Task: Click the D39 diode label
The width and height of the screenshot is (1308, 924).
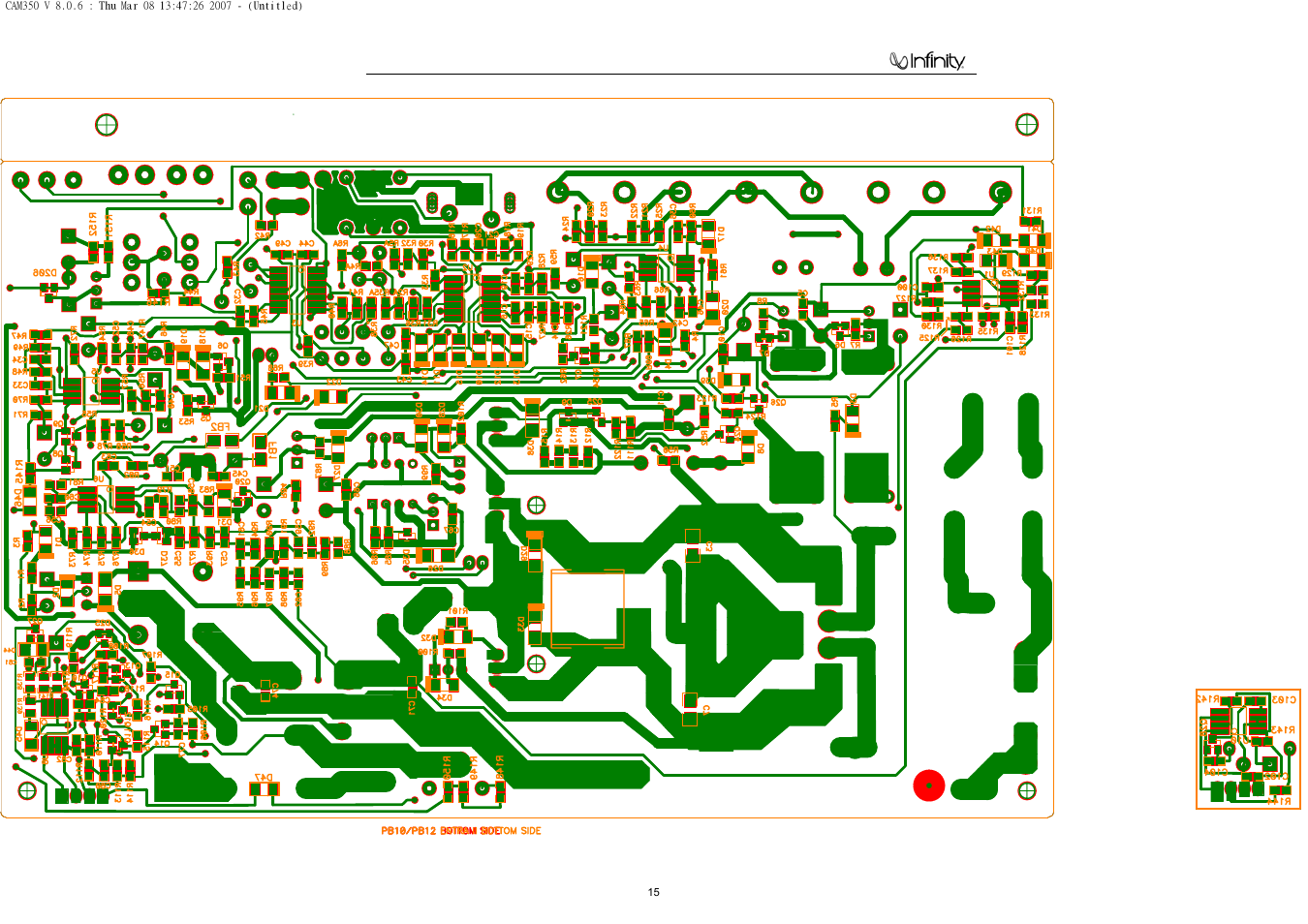Action: (x=708, y=381)
